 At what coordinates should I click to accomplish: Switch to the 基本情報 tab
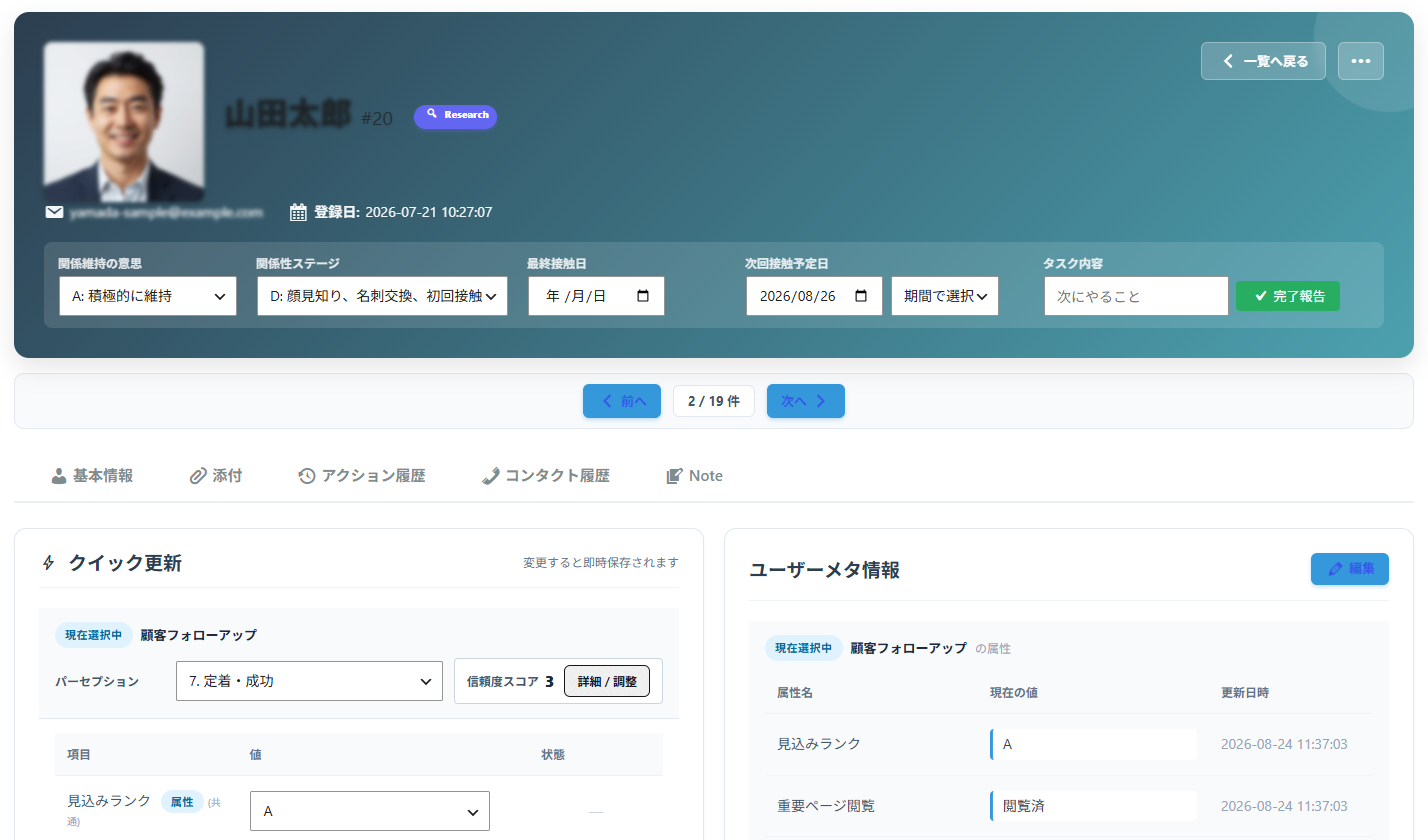point(92,476)
